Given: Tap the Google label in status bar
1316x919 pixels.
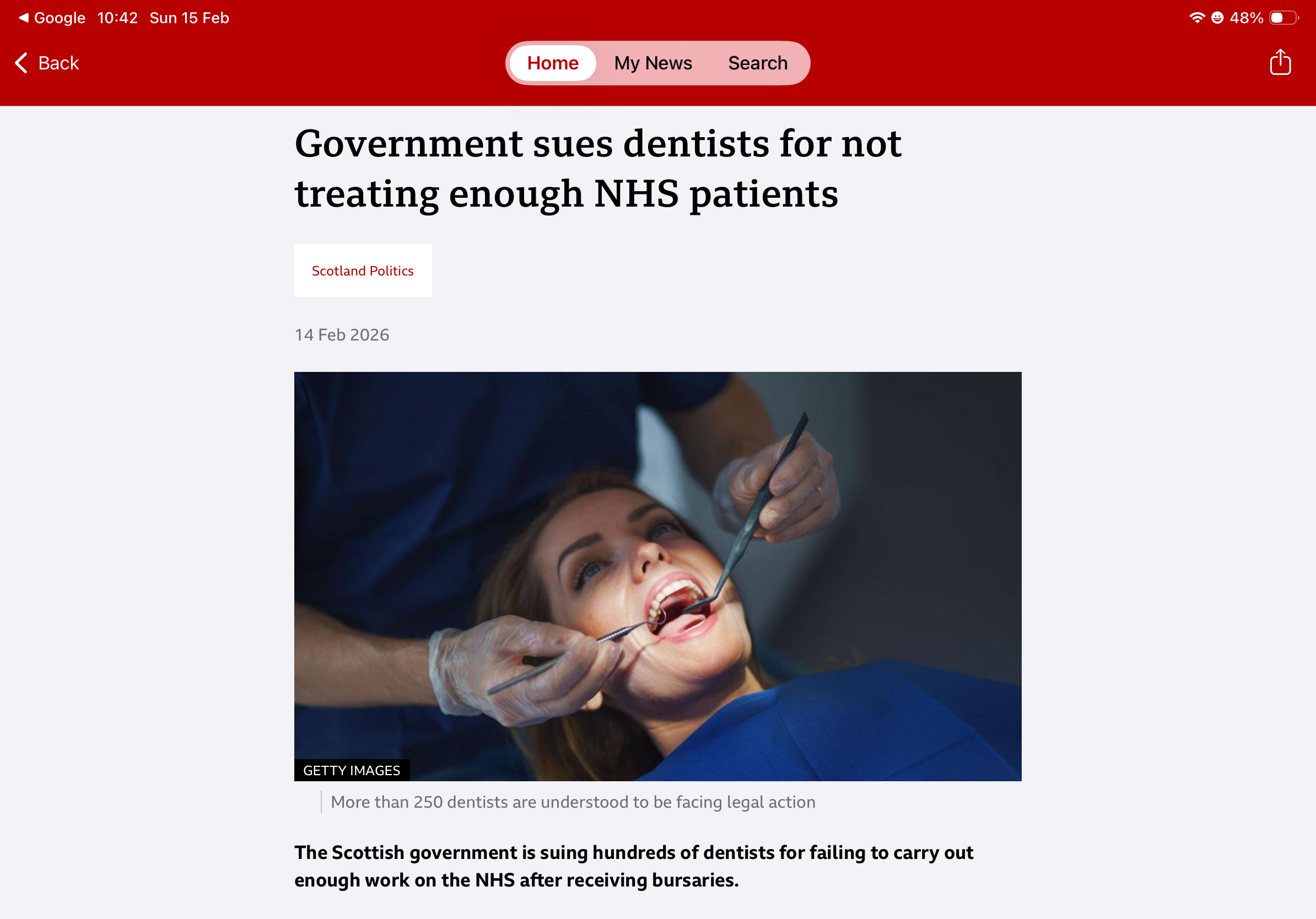Looking at the screenshot, I should click(60, 18).
